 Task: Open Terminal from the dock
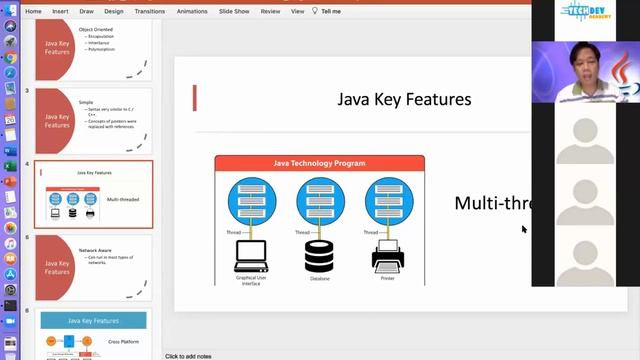click(x=10, y=305)
